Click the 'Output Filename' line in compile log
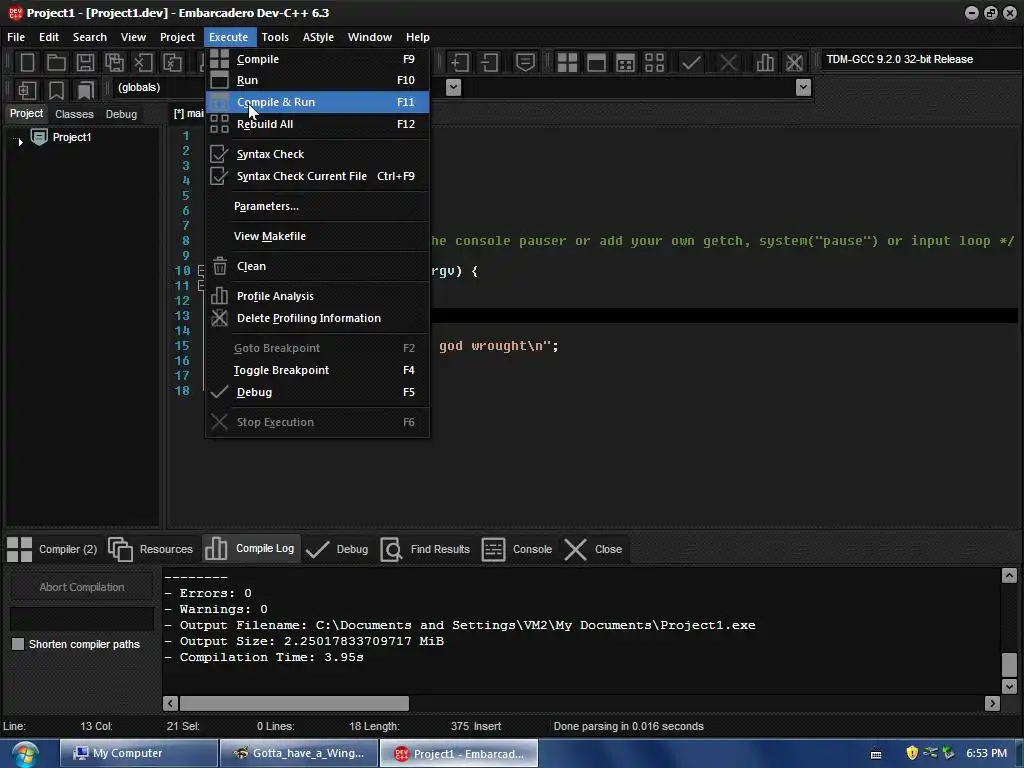The width and height of the screenshot is (1024, 768). pos(460,626)
